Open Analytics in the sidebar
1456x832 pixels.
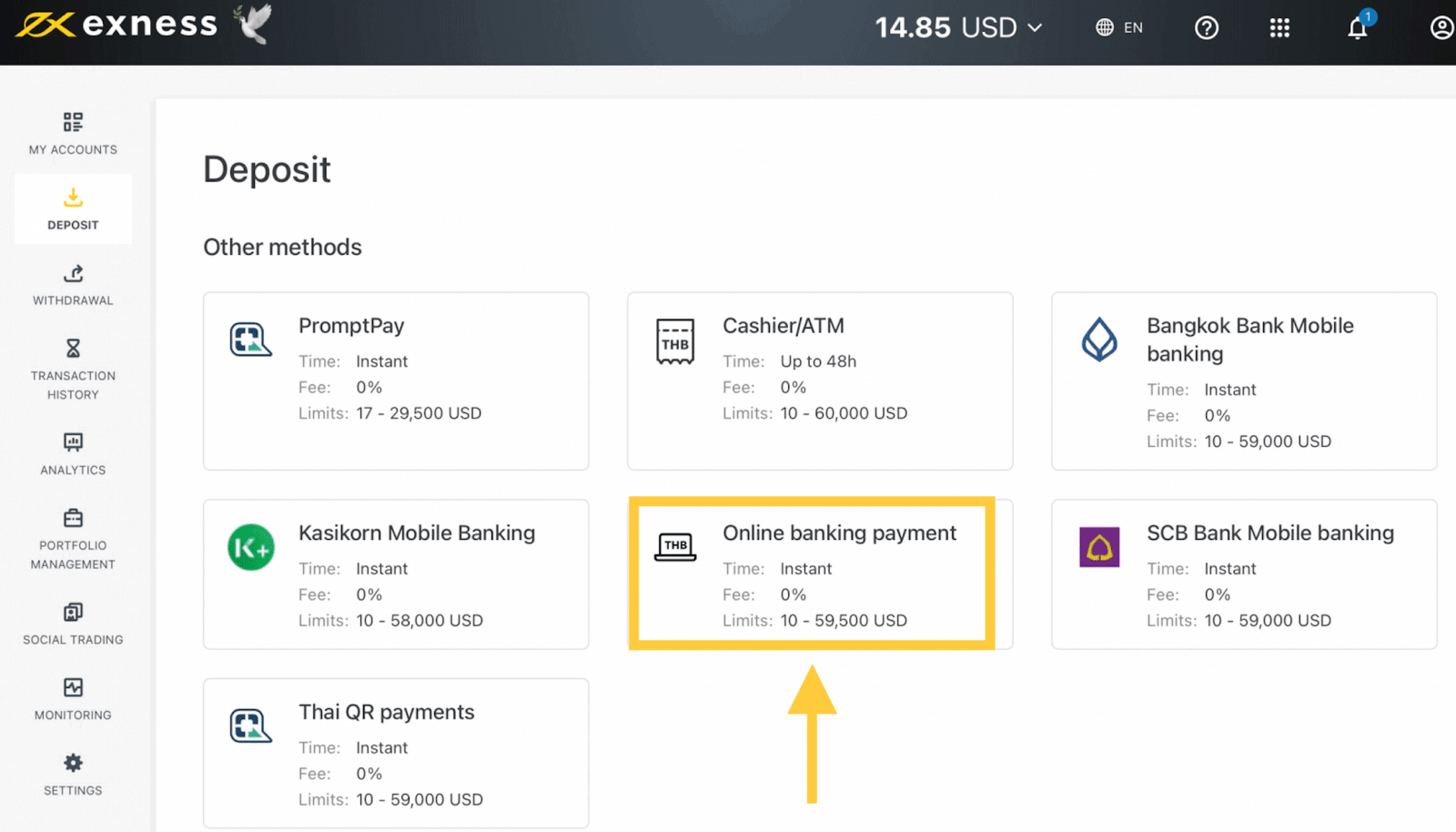coord(73,454)
